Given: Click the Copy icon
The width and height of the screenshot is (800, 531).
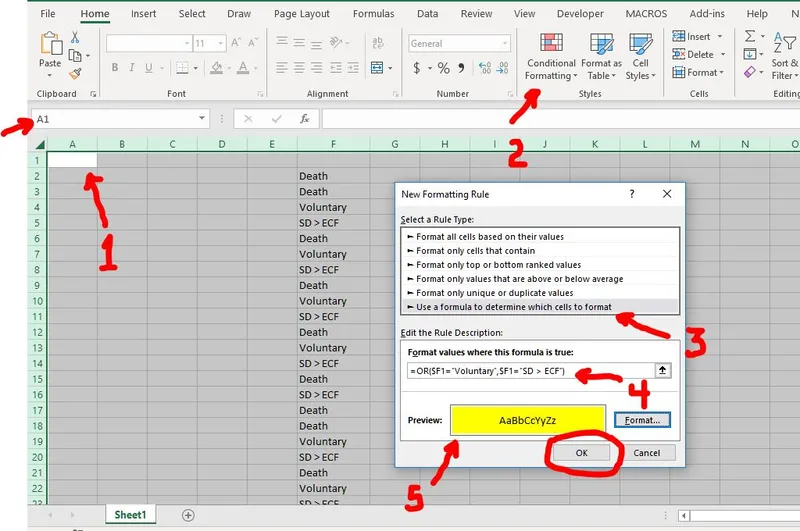Looking at the screenshot, I should point(75,55).
